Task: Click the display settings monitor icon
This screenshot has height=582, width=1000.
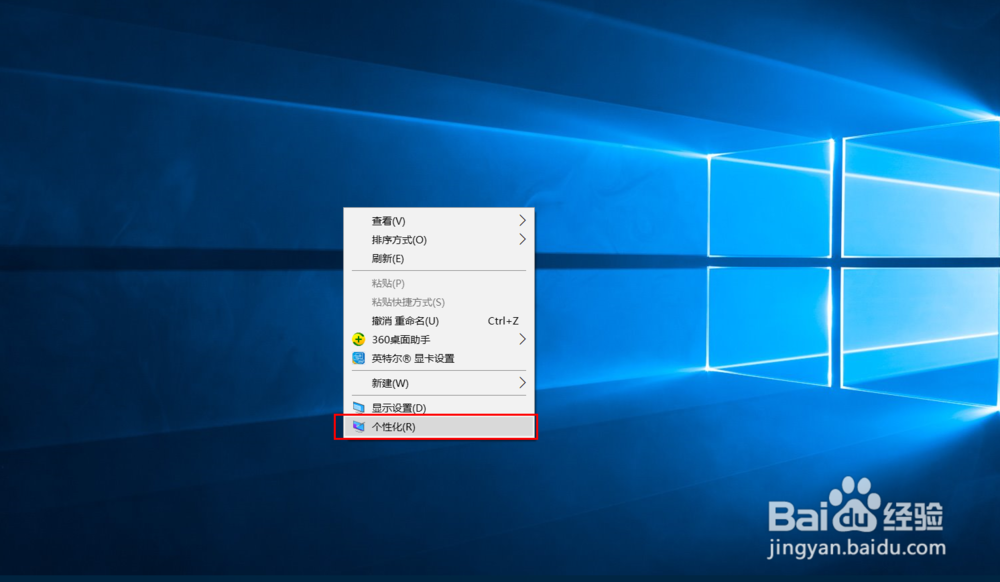Action: 358,408
